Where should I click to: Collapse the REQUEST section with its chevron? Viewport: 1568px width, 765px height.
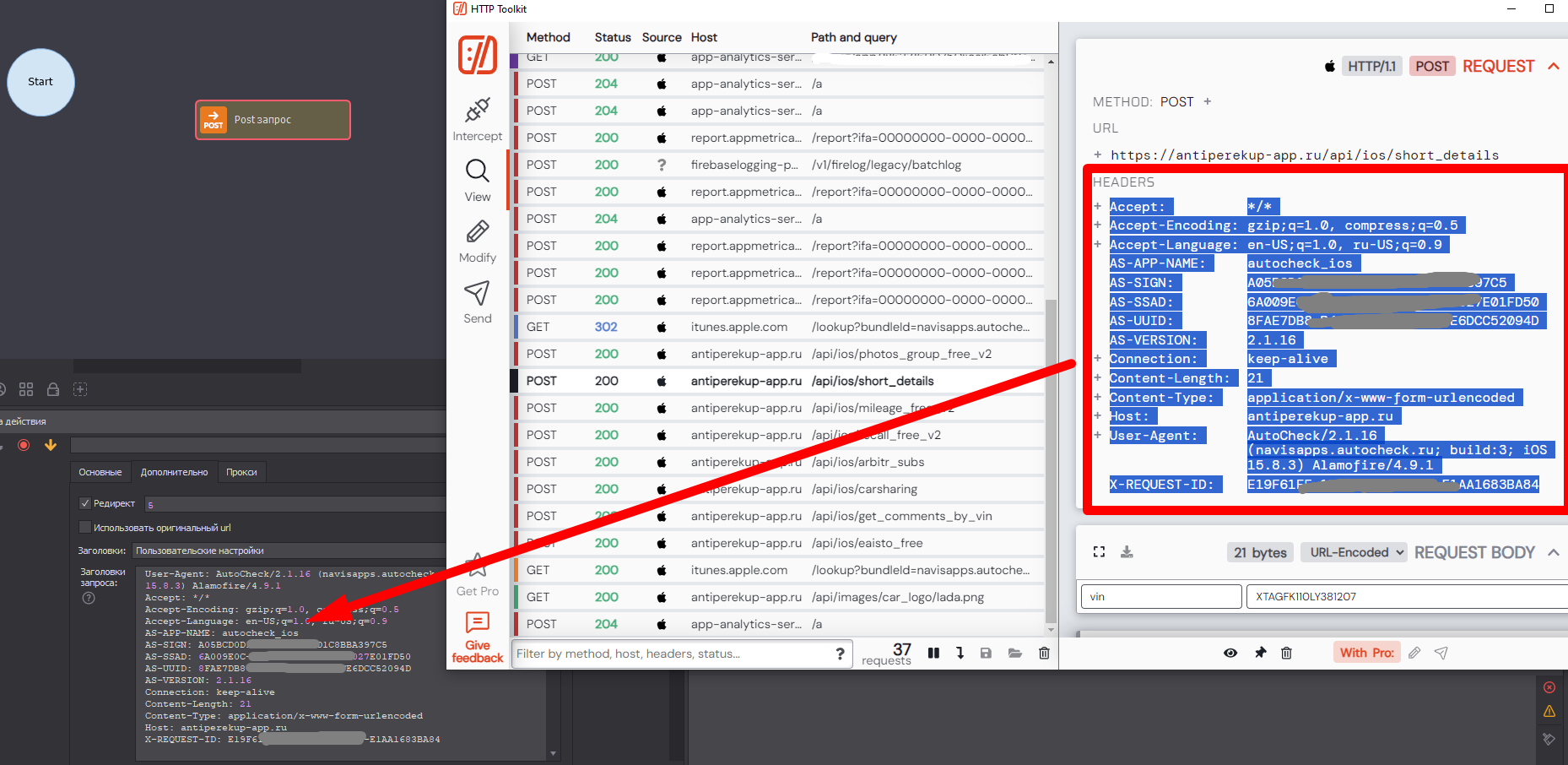coord(1554,66)
